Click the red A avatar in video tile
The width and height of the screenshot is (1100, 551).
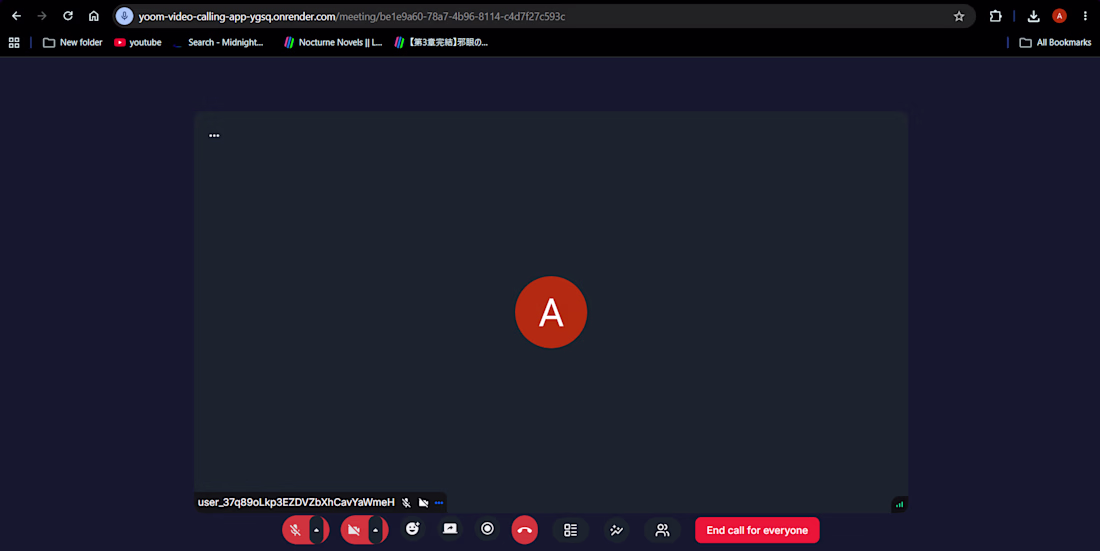[551, 312]
